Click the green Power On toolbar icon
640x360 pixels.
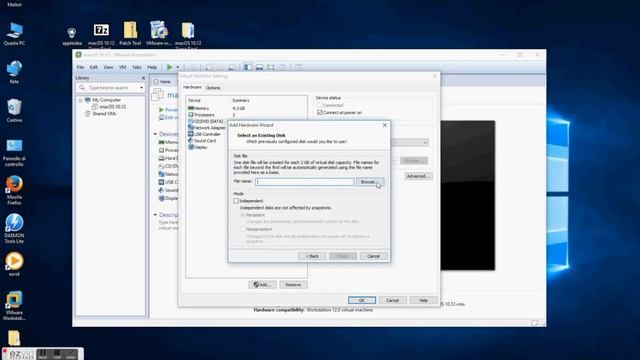pyautogui.click(x=169, y=67)
